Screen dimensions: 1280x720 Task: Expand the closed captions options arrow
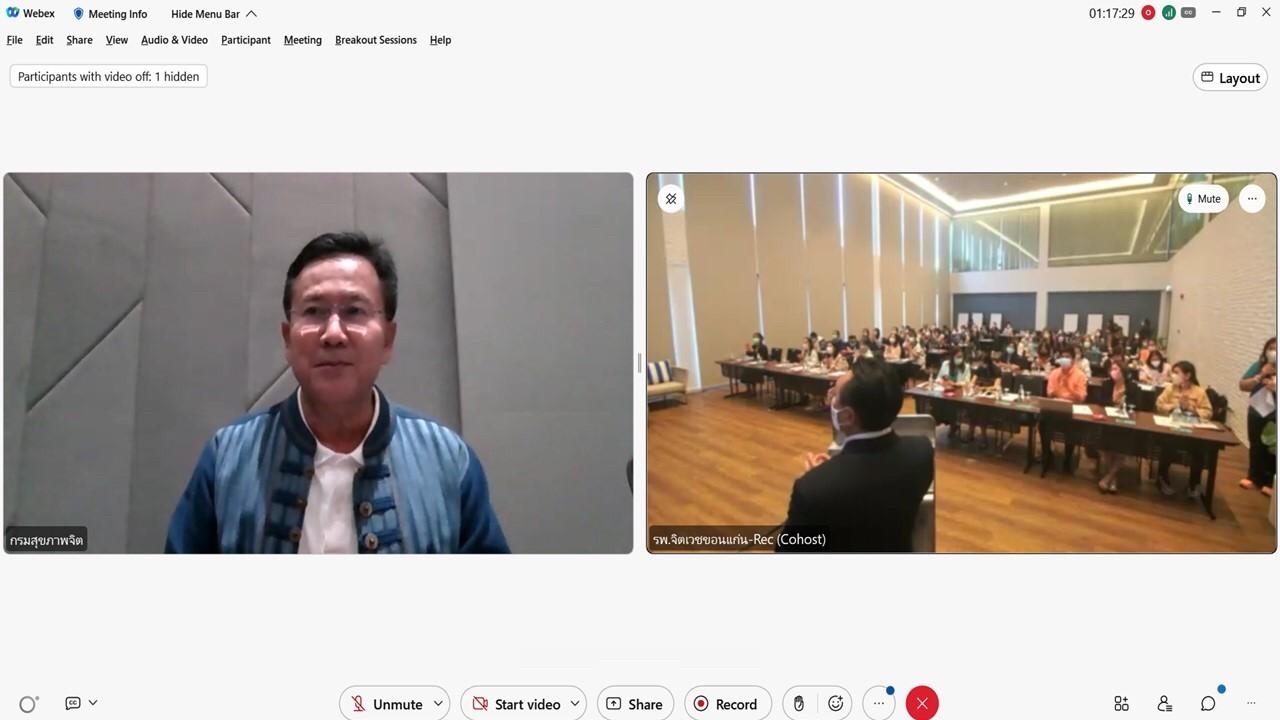(x=93, y=703)
